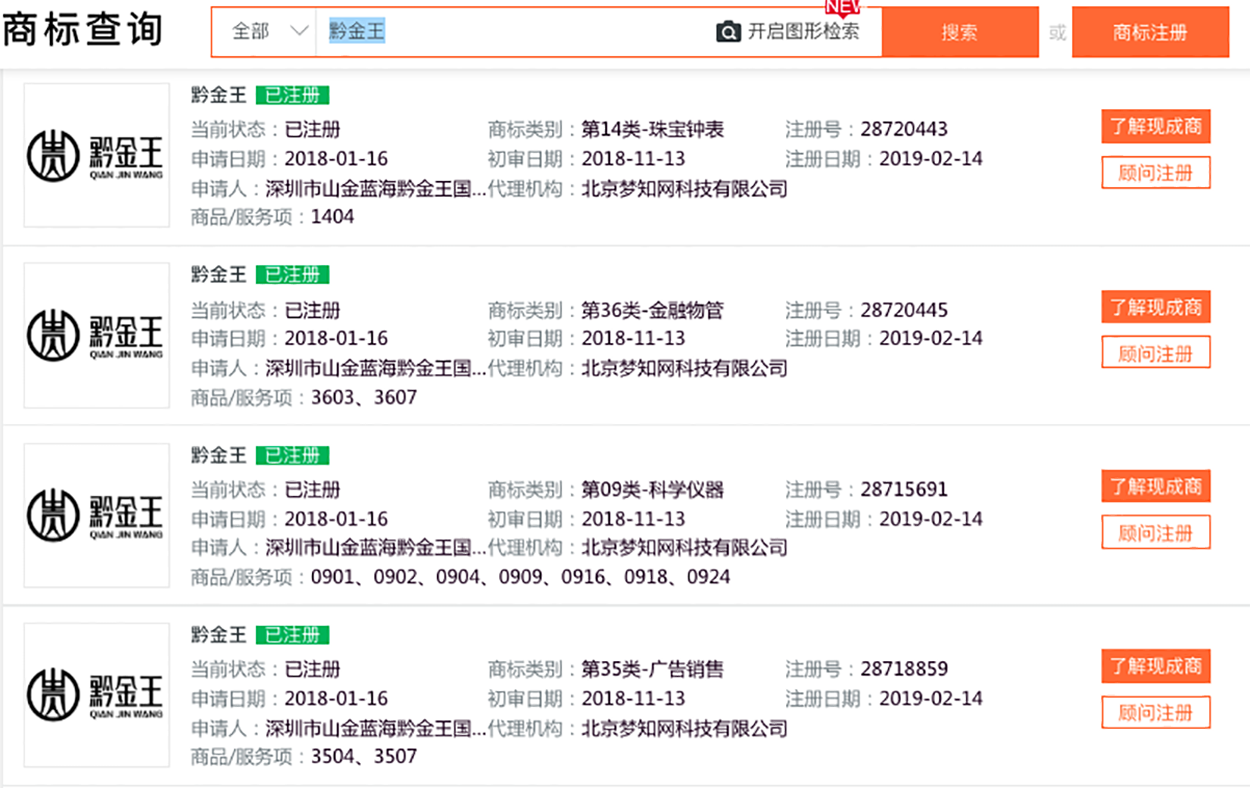Click the 已注册 badge in the 珠宝钟表 entry
The image size is (1250, 788).
point(292,95)
